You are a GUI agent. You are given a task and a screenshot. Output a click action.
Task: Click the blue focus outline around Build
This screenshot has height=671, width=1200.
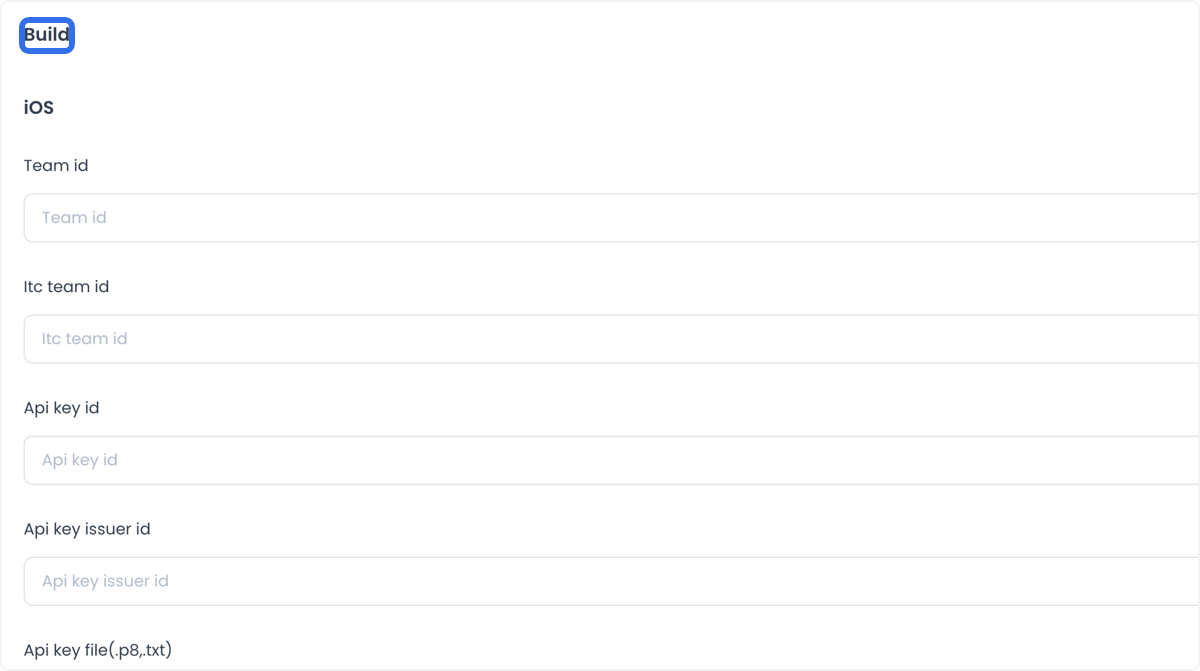click(47, 35)
